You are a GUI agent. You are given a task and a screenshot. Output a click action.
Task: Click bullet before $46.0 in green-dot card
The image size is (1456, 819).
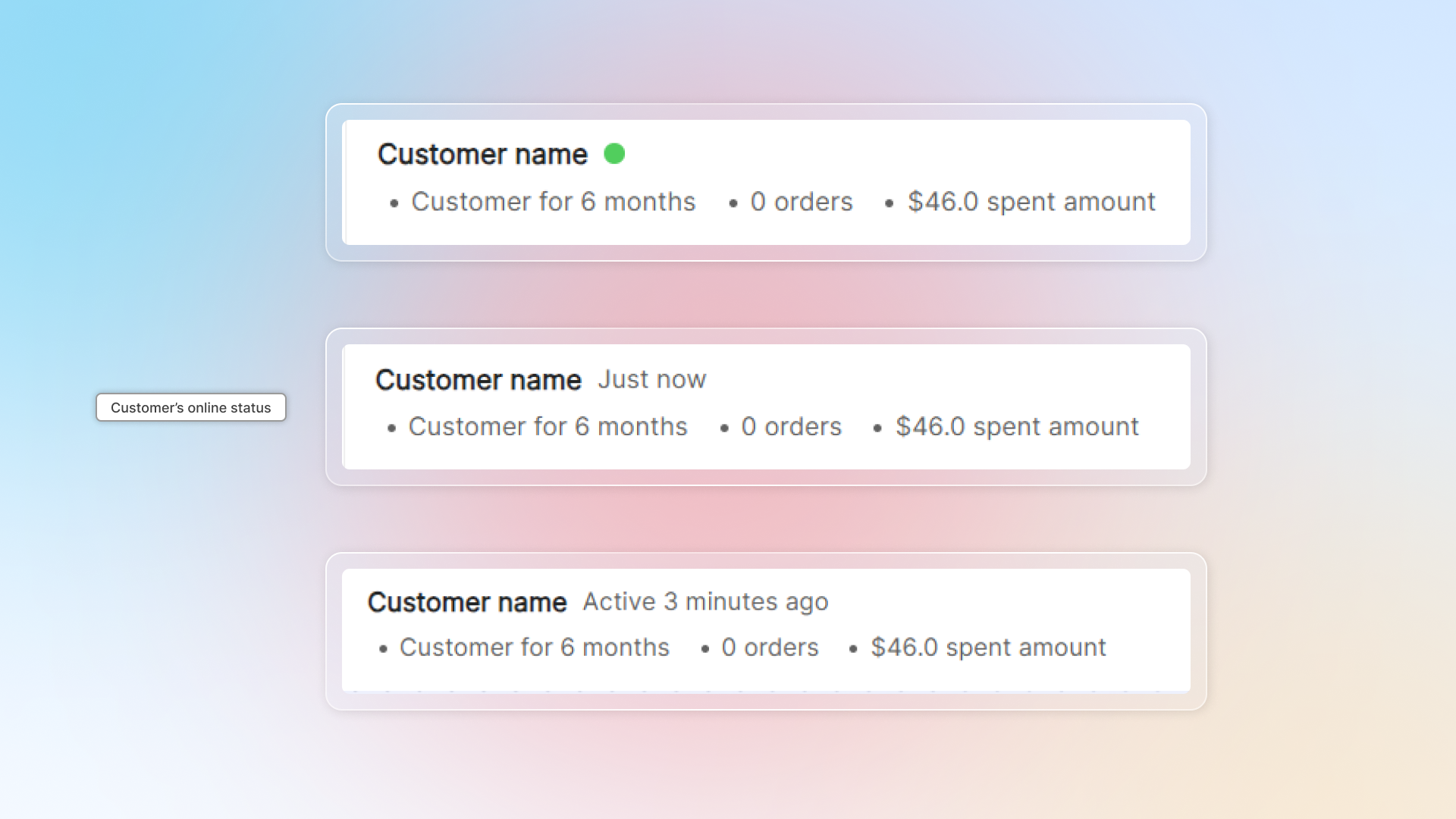(889, 203)
